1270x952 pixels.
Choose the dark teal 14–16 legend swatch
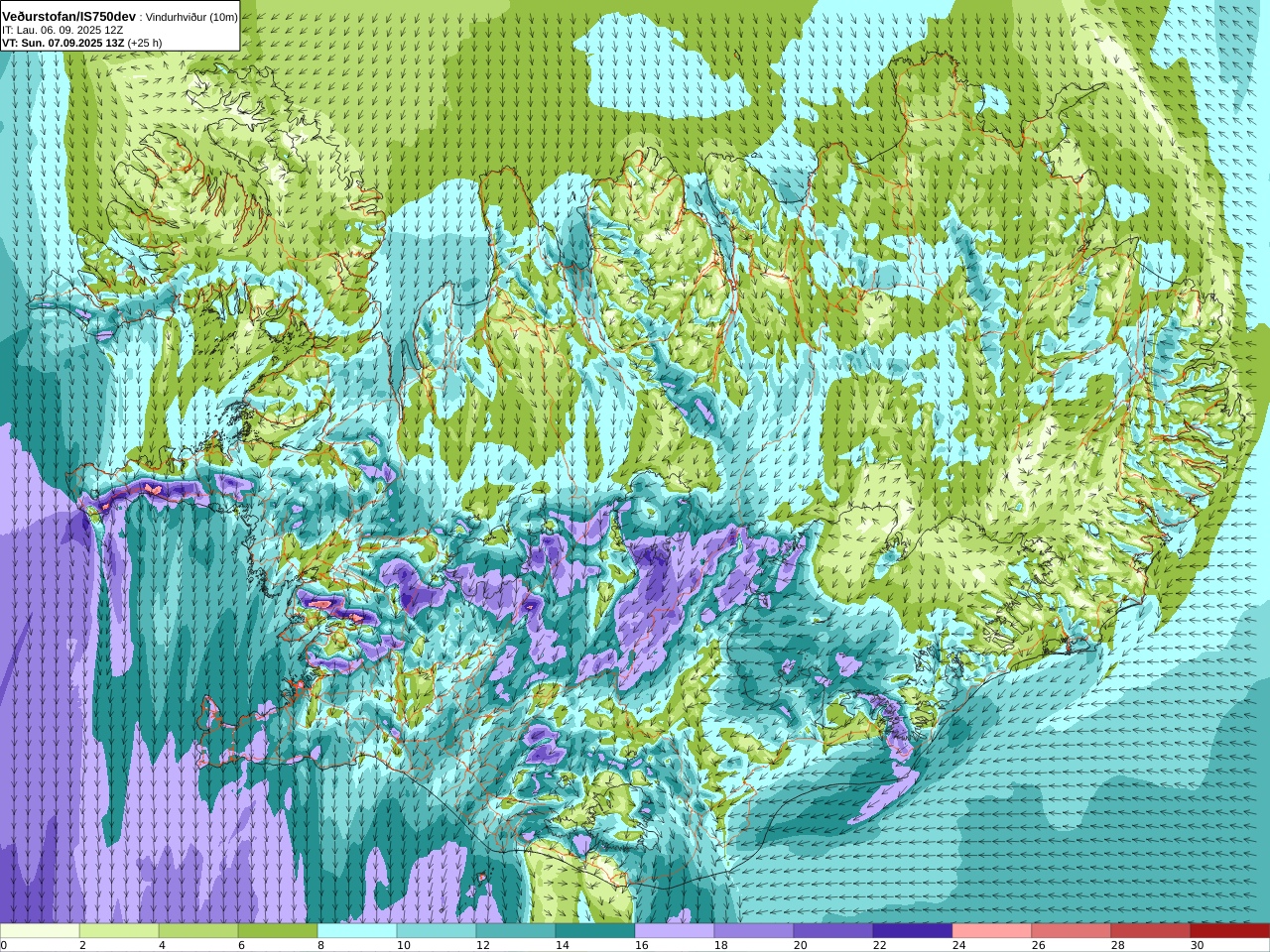[595, 931]
